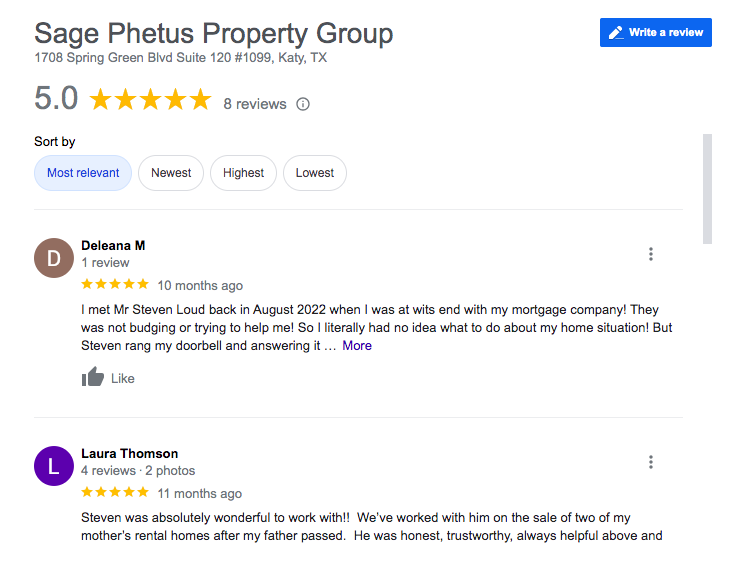This screenshot has width=730, height=561.
Task: Click the Write a review button
Action: (655, 33)
